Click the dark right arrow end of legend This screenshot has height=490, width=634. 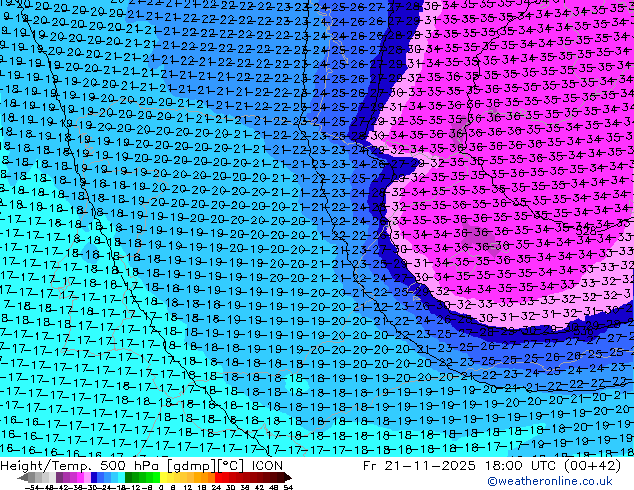point(287,477)
